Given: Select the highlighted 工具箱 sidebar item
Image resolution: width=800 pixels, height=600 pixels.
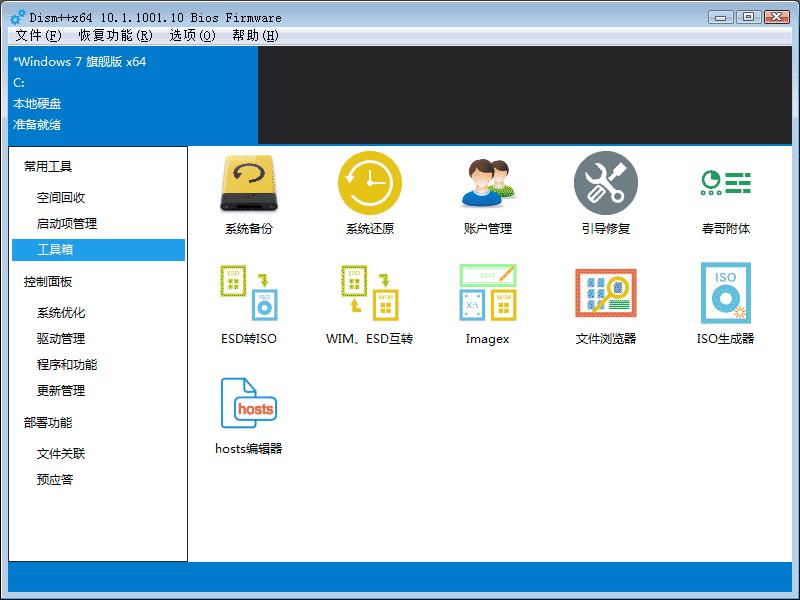Looking at the screenshot, I should tap(98, 249).
